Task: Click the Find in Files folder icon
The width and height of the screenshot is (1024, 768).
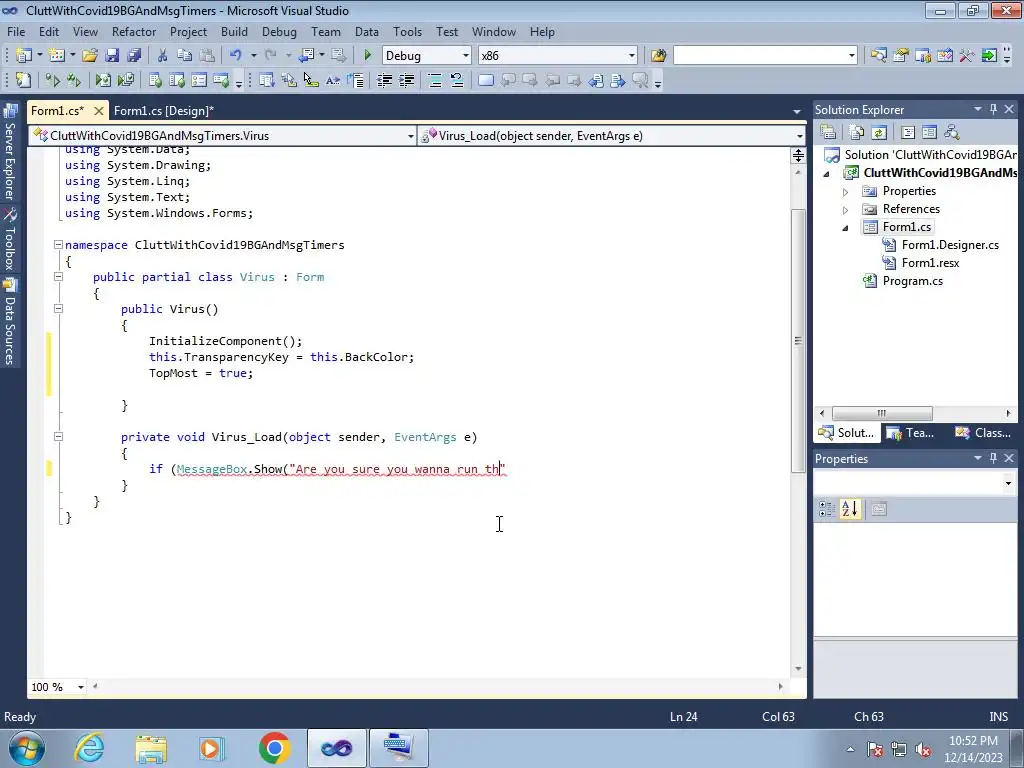Action: click(658, 56)
